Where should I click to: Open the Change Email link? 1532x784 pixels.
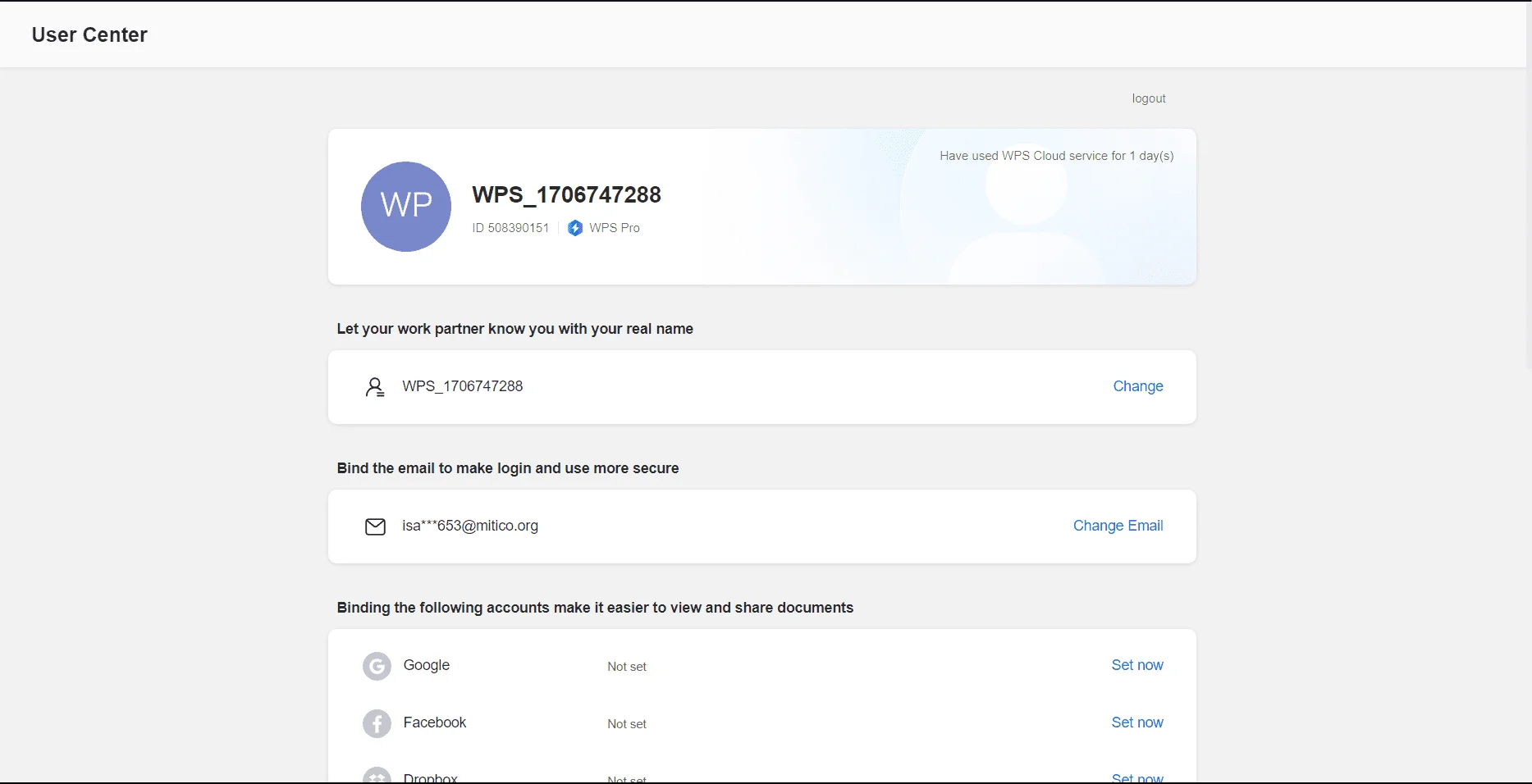tap(1118, 526)
